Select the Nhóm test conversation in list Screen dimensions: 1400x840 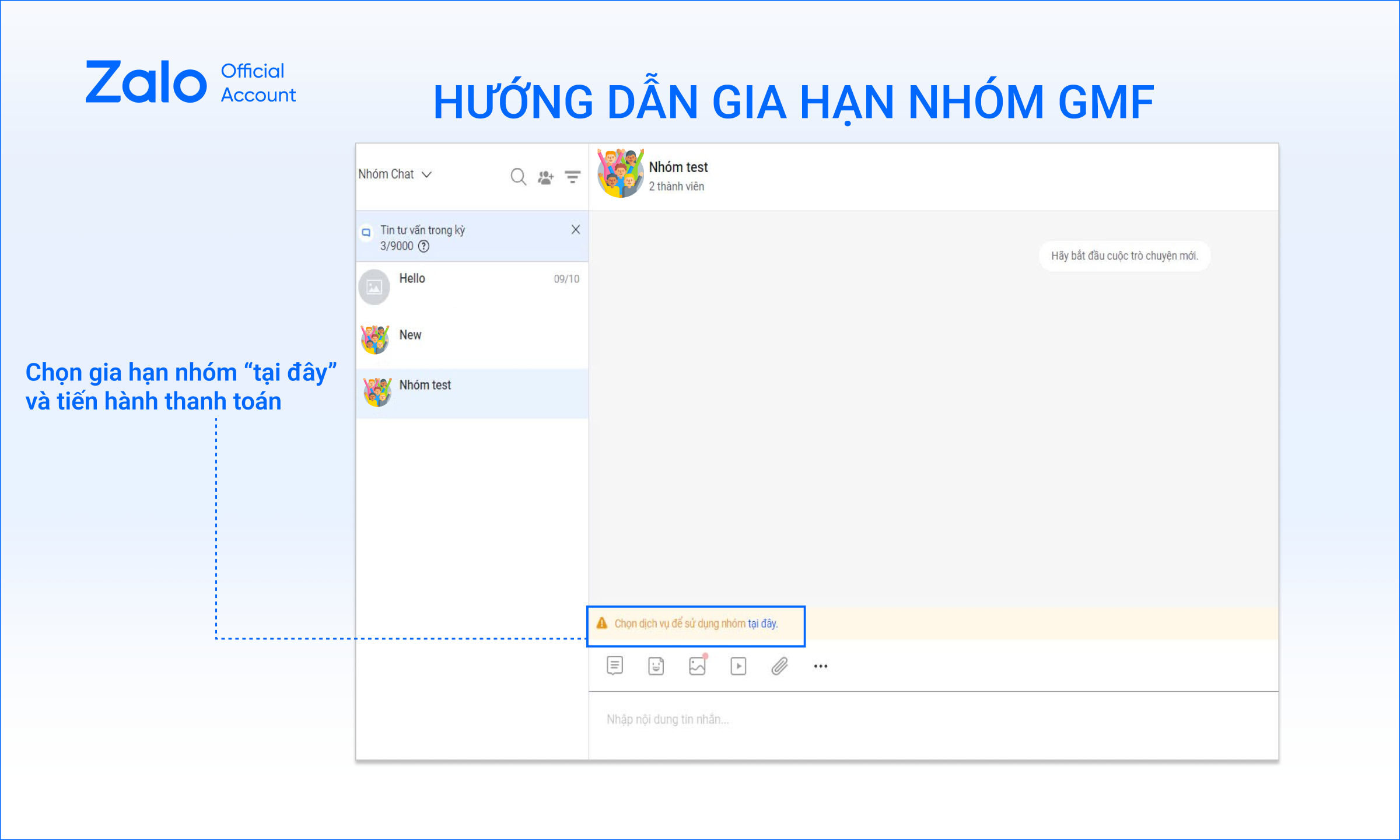[x=472, y=393]
